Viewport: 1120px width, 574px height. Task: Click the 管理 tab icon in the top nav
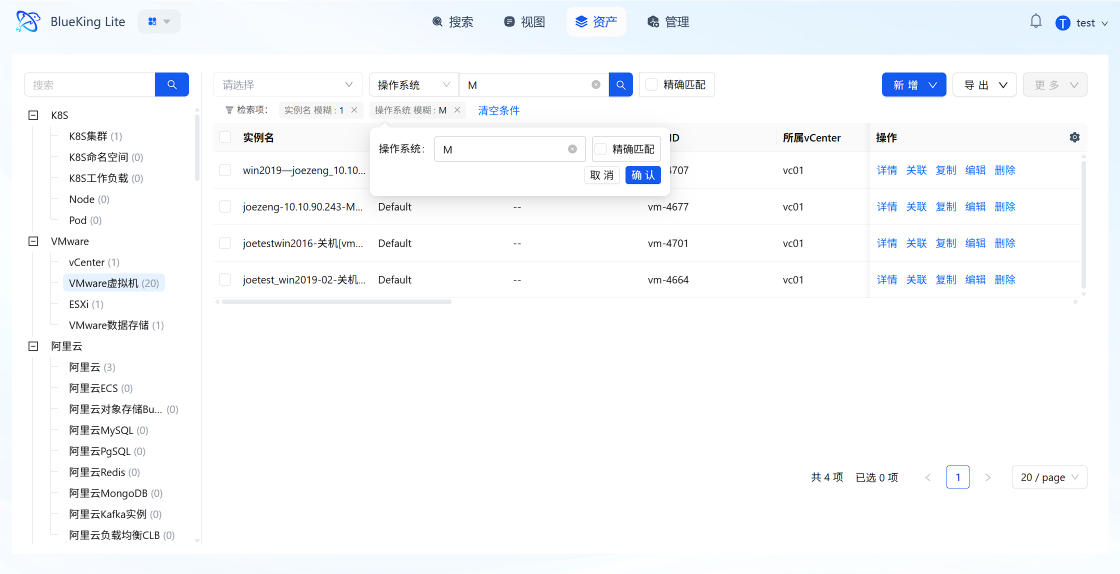pos(653,22)
